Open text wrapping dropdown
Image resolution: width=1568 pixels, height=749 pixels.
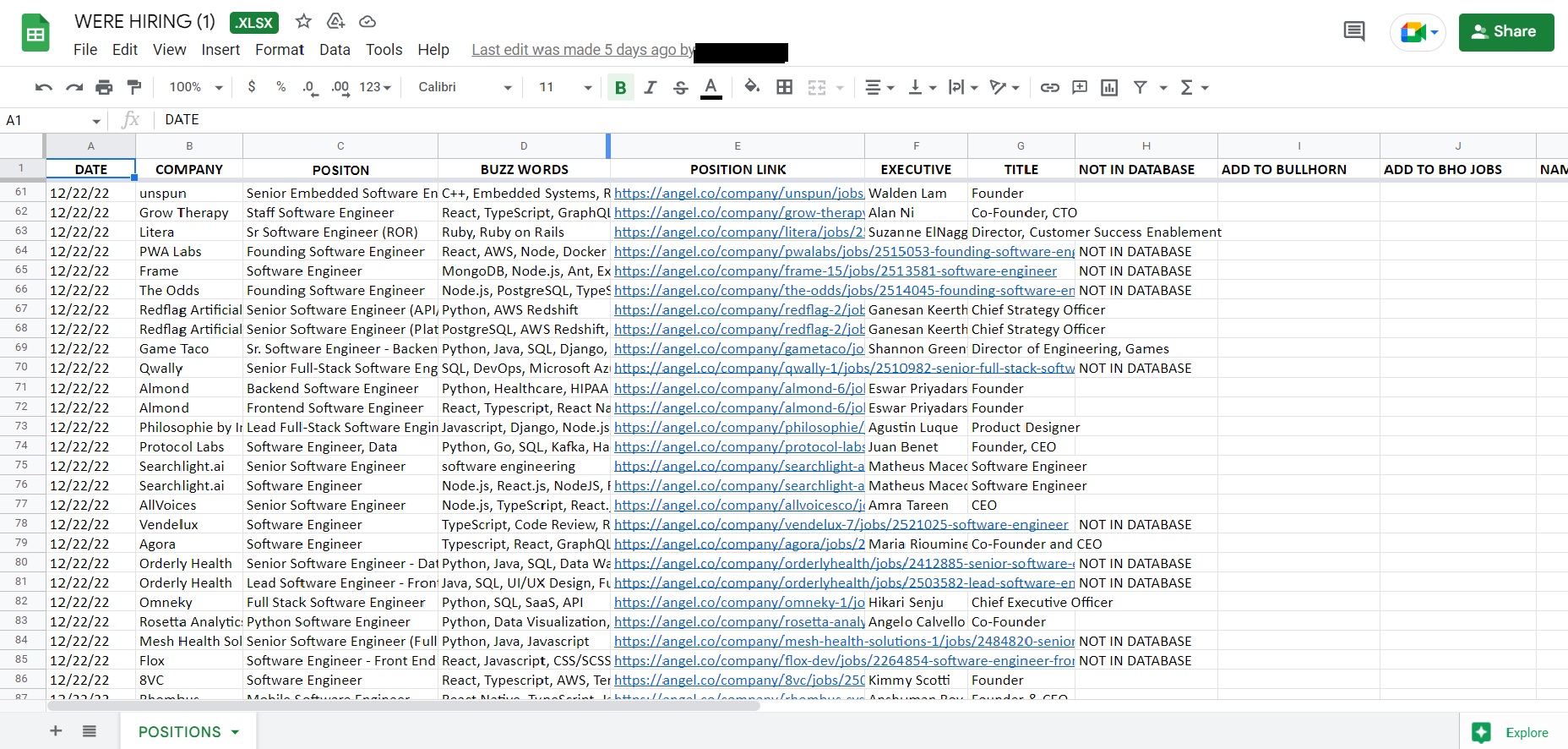coord(963,87)
